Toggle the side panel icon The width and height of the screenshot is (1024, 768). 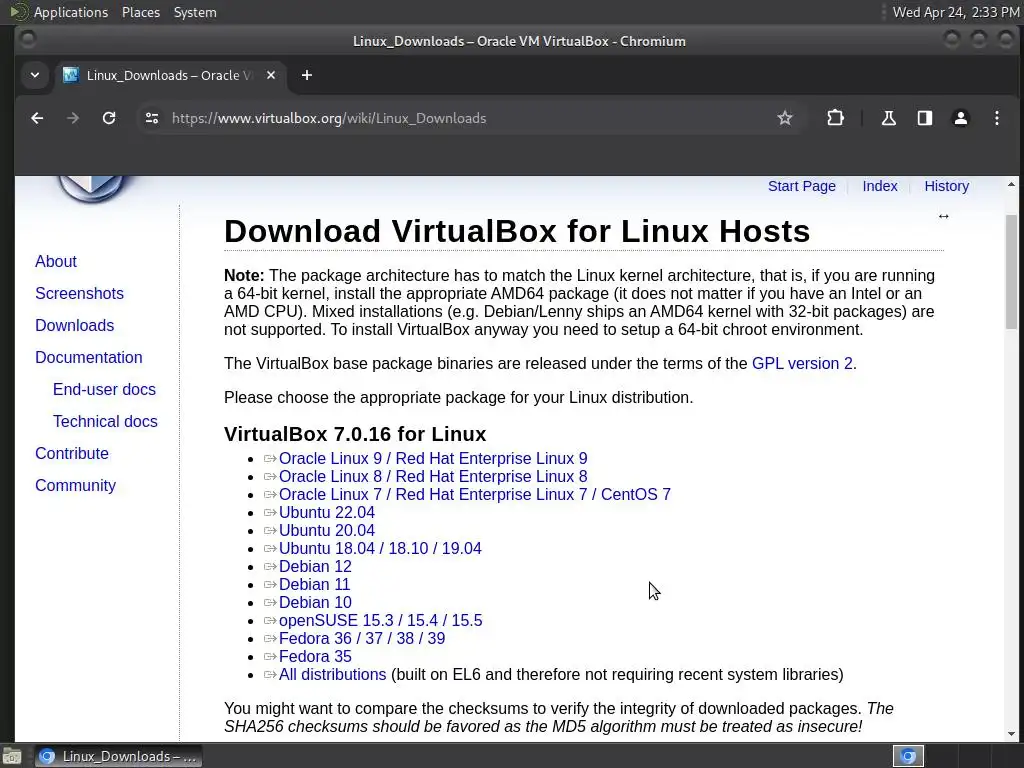pos(925,118)
